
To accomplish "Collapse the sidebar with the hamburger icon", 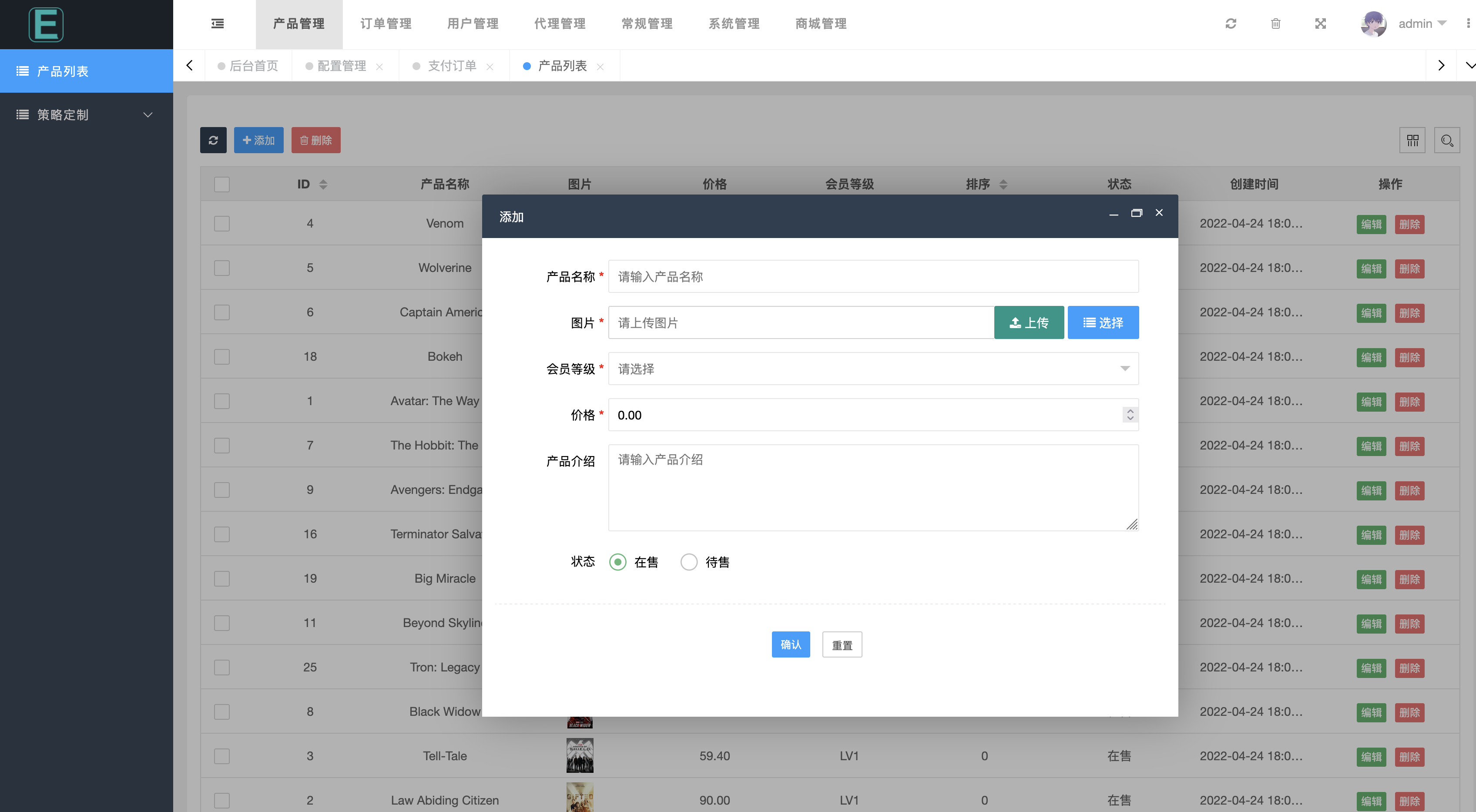I will pos(217,23).
